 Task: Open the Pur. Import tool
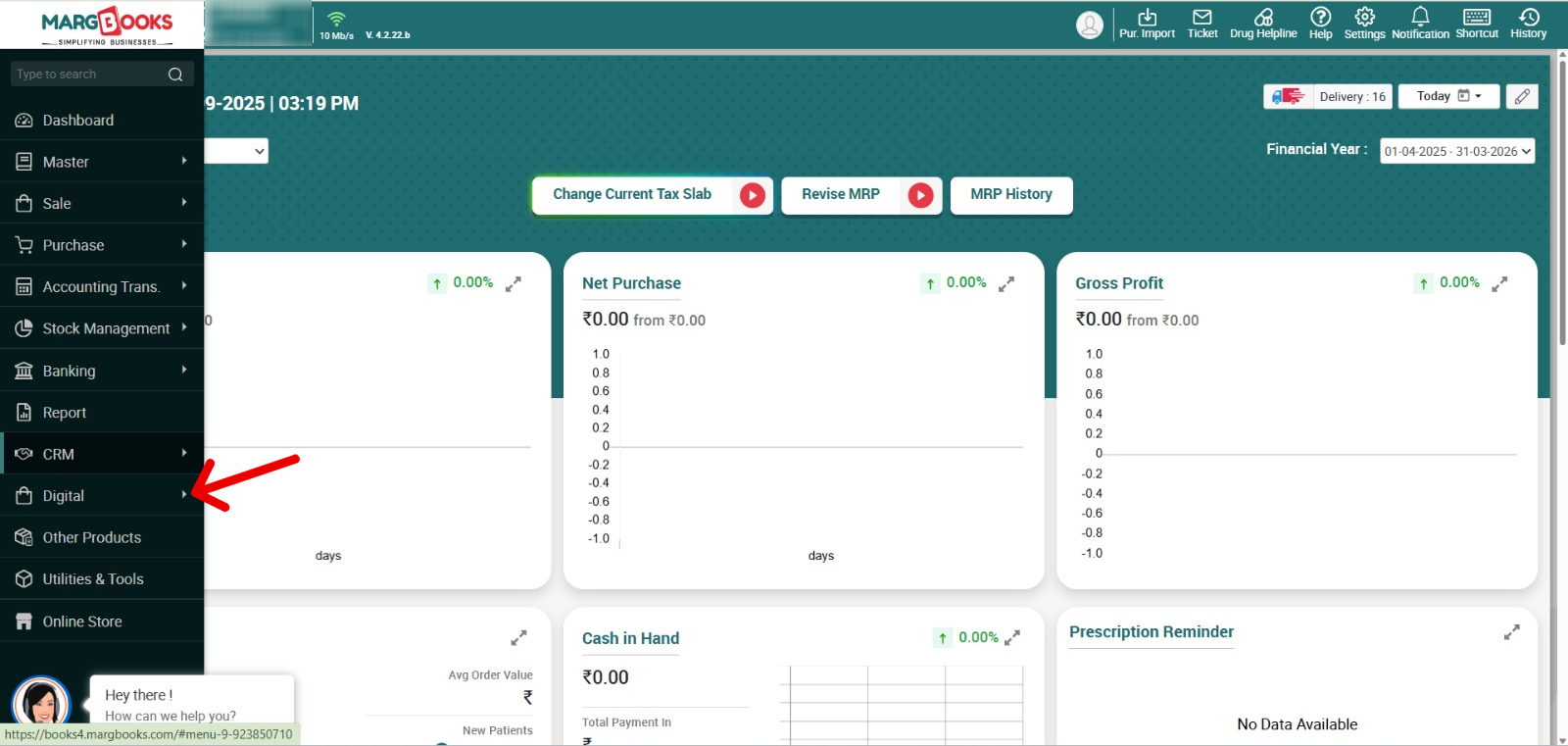pyautogui.click(x=1147, y=24)
